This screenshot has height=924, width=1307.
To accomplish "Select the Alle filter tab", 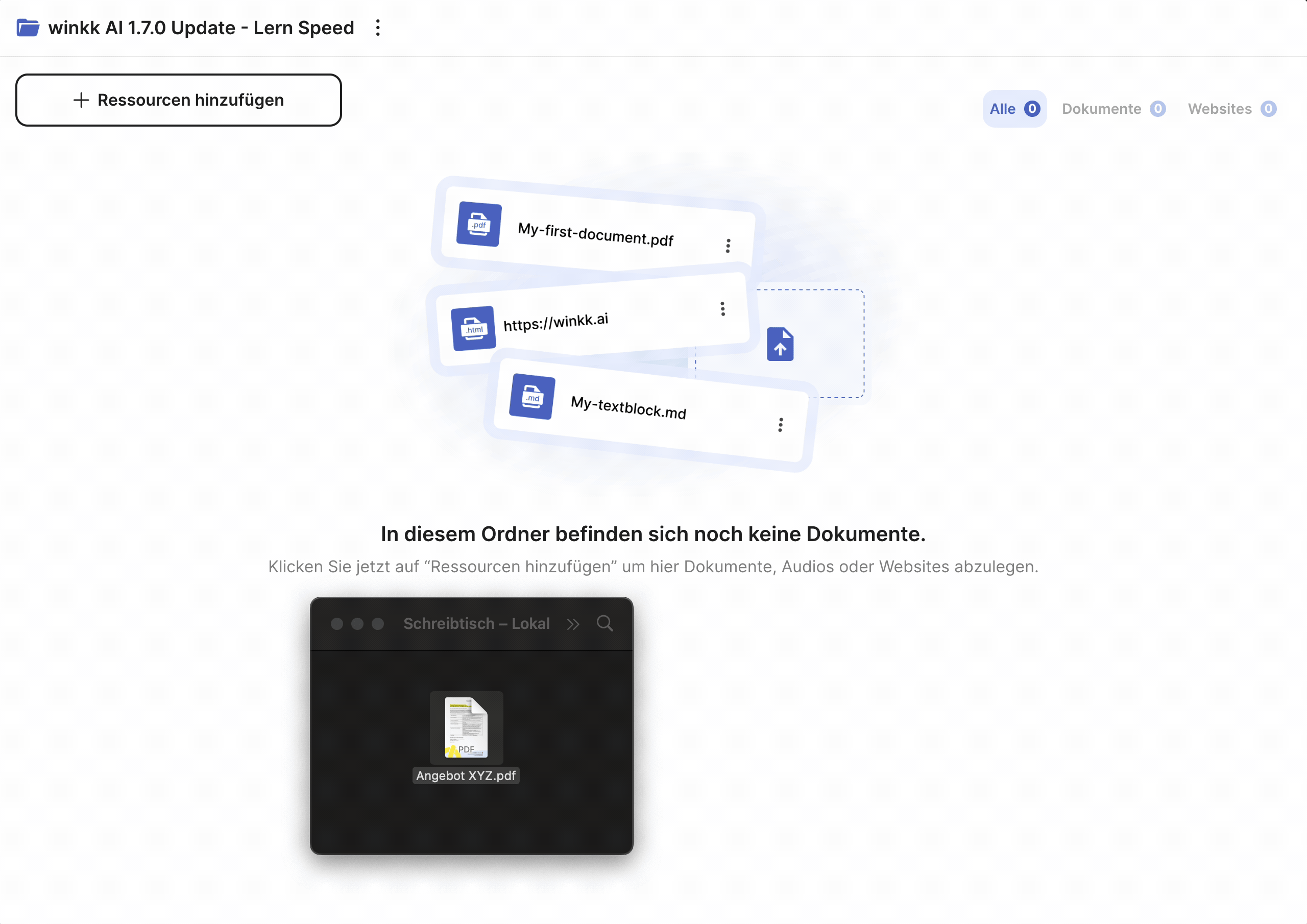I will pos(1014,109).
